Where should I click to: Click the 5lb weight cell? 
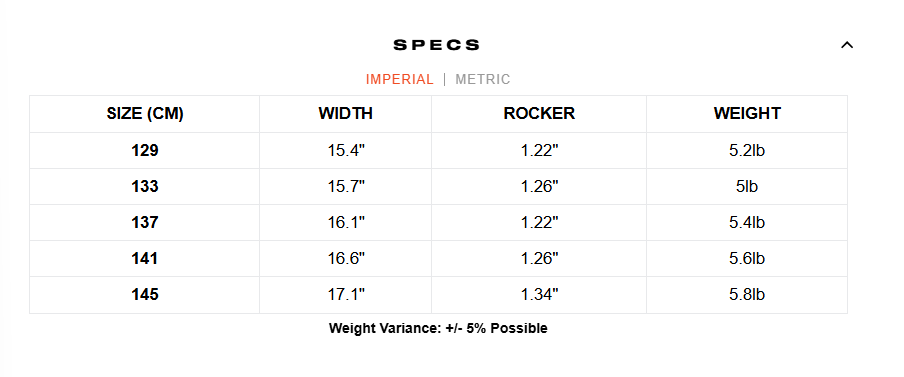747,187
